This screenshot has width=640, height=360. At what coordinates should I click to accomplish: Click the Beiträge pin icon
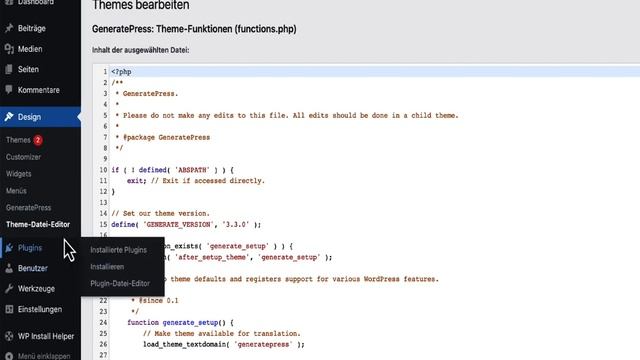tap(9, 28)
